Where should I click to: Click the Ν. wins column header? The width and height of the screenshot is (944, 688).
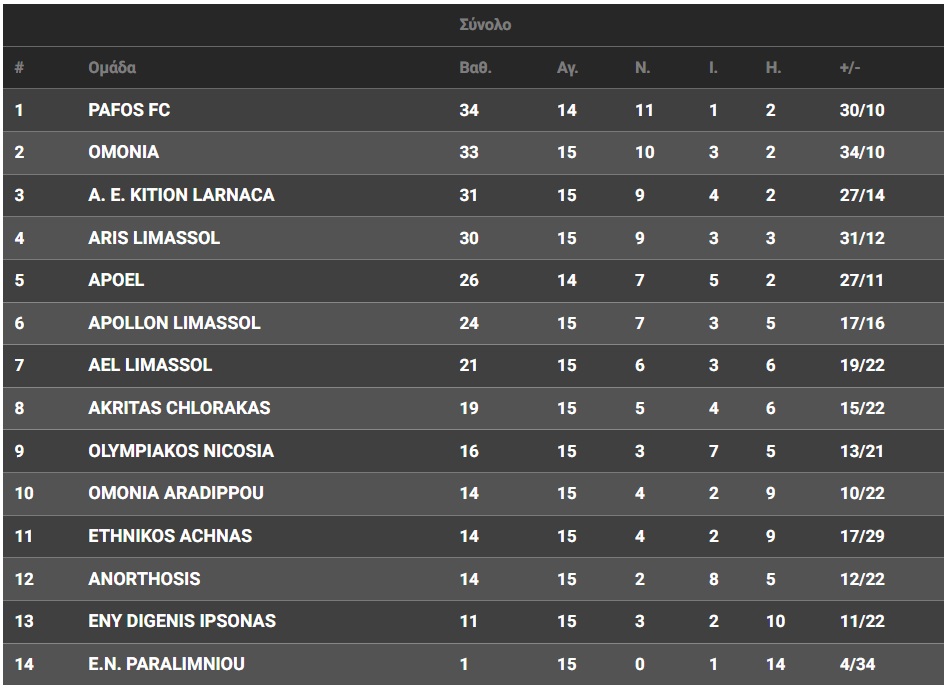[642, 68]
